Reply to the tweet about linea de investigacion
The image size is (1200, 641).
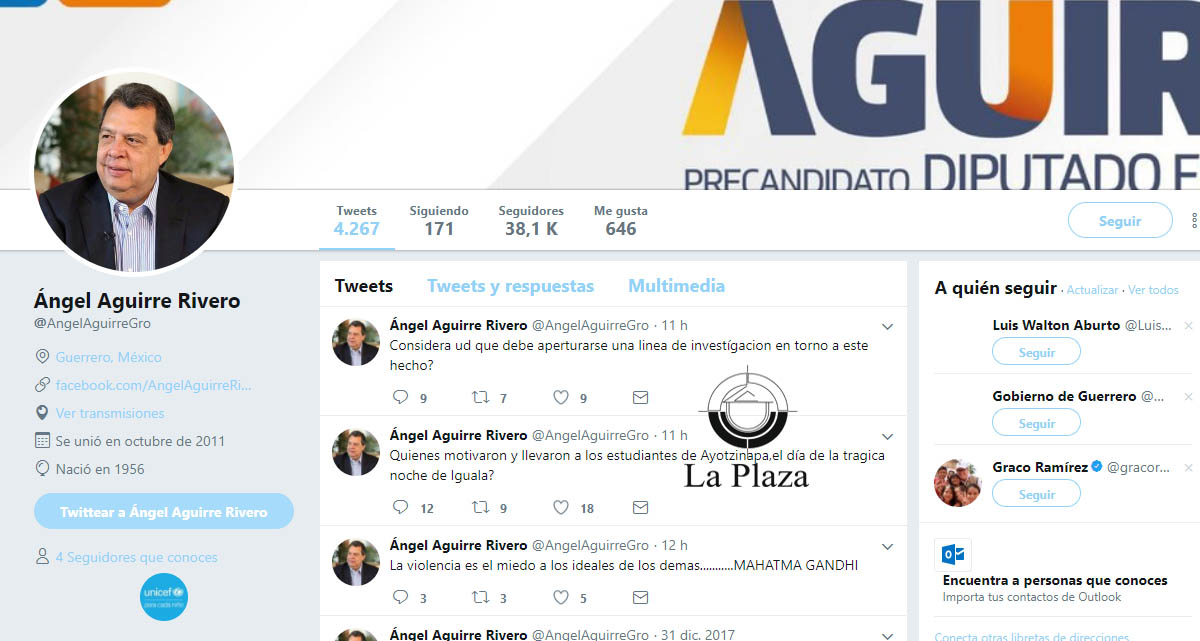(401, 397)
